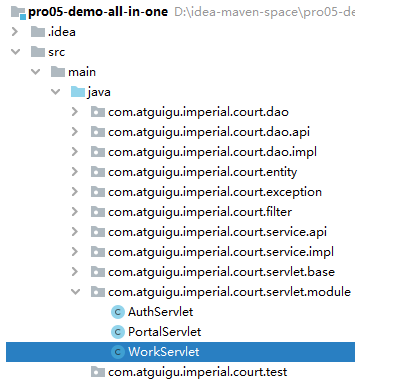Expand the court.entity package arrow
This screenshot has height=391, width=396.
click(x=75, y=172)
